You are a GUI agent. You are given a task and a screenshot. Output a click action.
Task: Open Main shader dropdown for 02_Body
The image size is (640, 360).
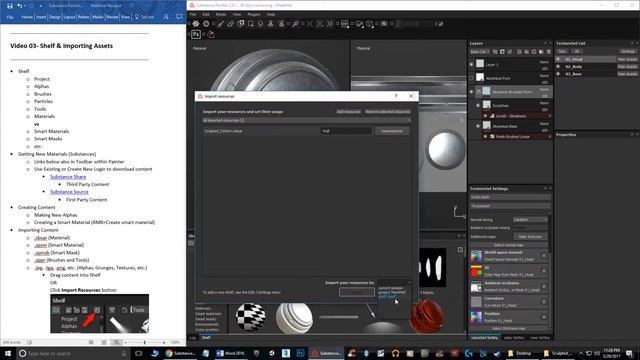627,67
